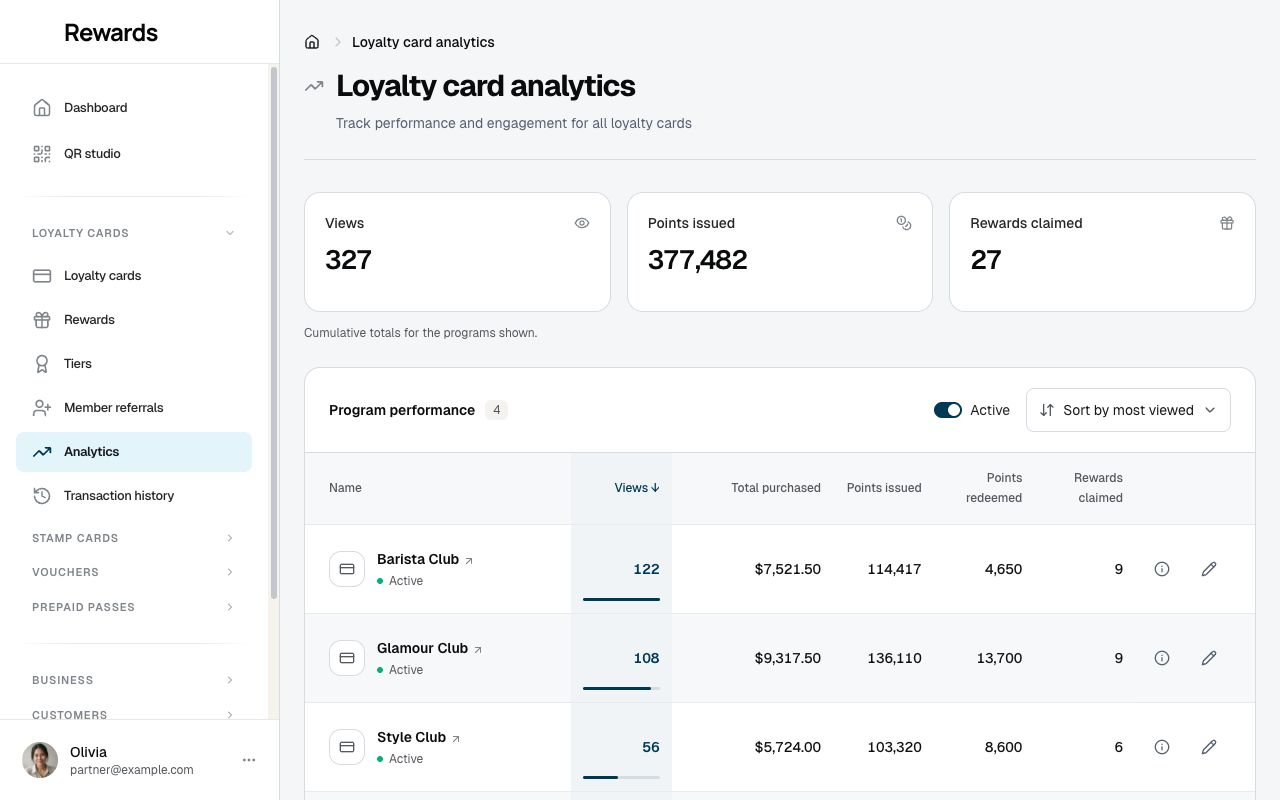1280x800 pixels.
Task: Click the Transaction history clock icon
Action: 42,496
